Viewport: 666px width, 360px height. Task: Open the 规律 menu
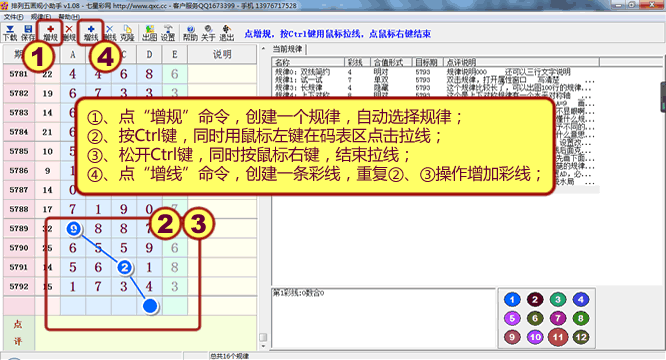pyautogui.click(x=41, y=17)
